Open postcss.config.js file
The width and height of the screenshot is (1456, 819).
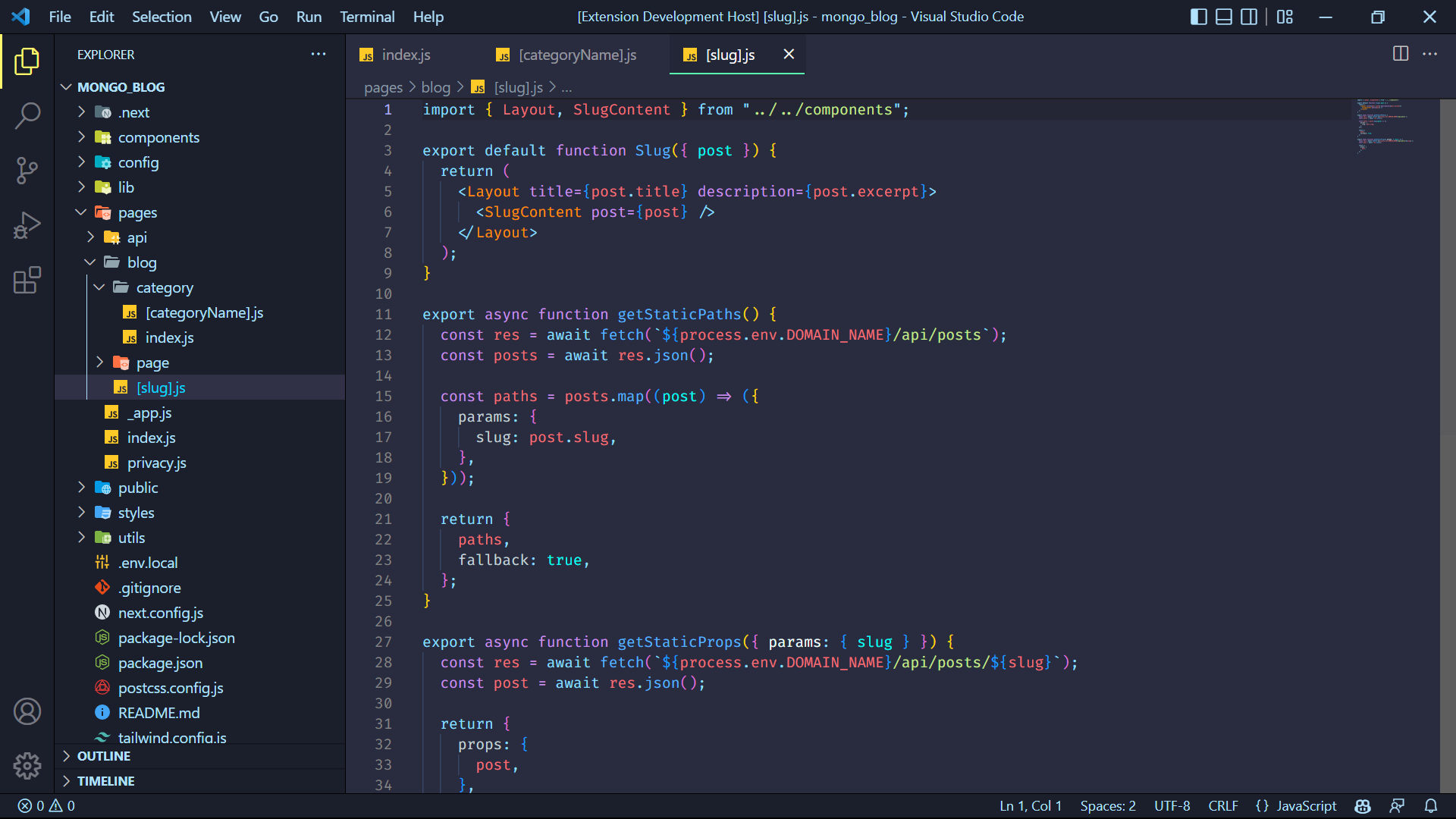[x=199, y=688]
